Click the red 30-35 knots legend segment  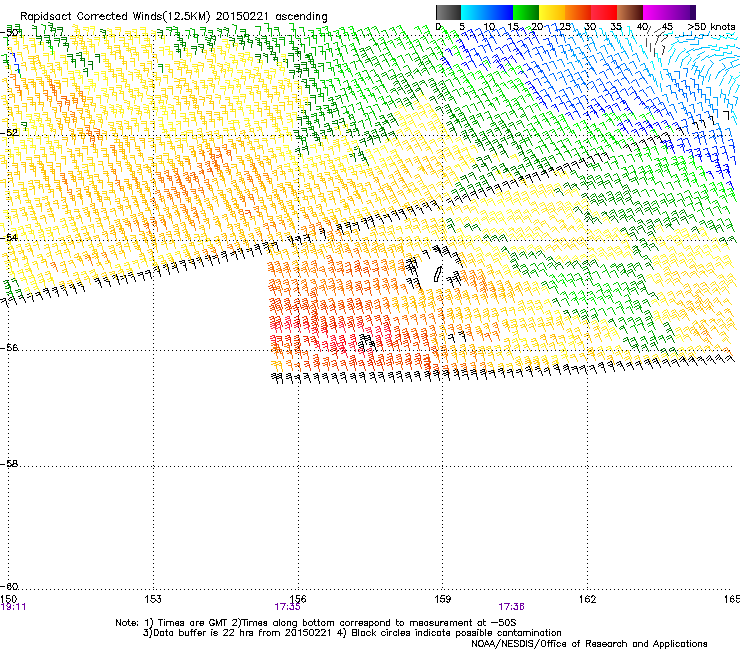click(x=604, y=12)
